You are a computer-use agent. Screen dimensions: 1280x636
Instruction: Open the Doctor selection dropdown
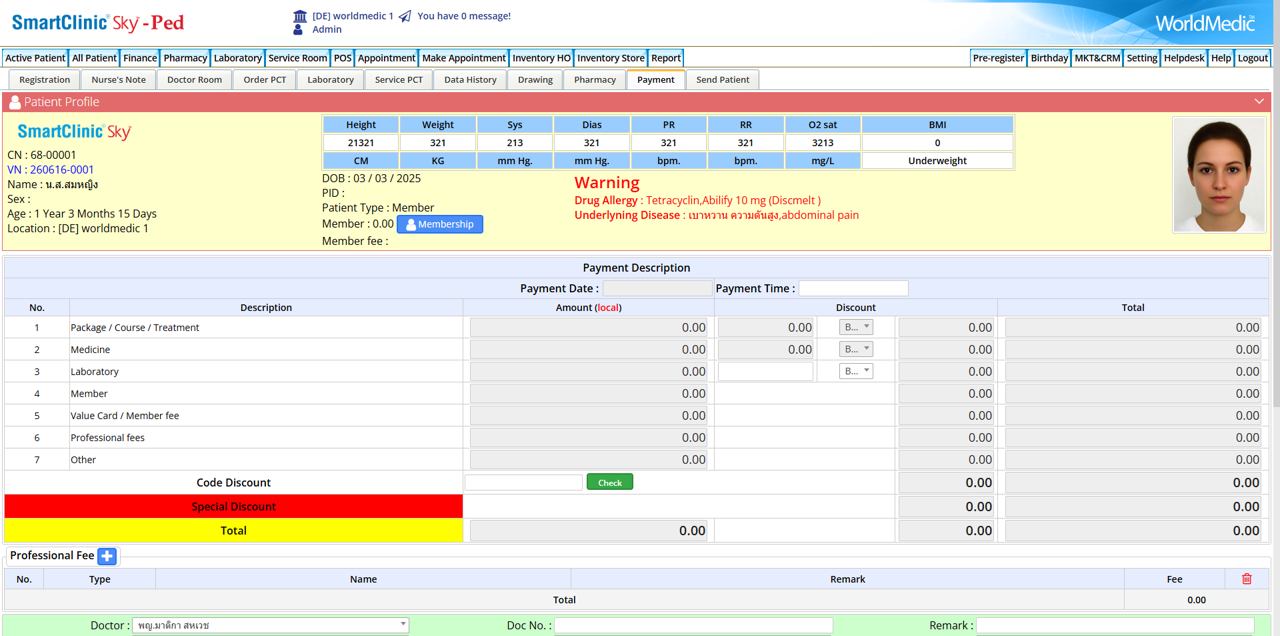(x=271, y=625)
